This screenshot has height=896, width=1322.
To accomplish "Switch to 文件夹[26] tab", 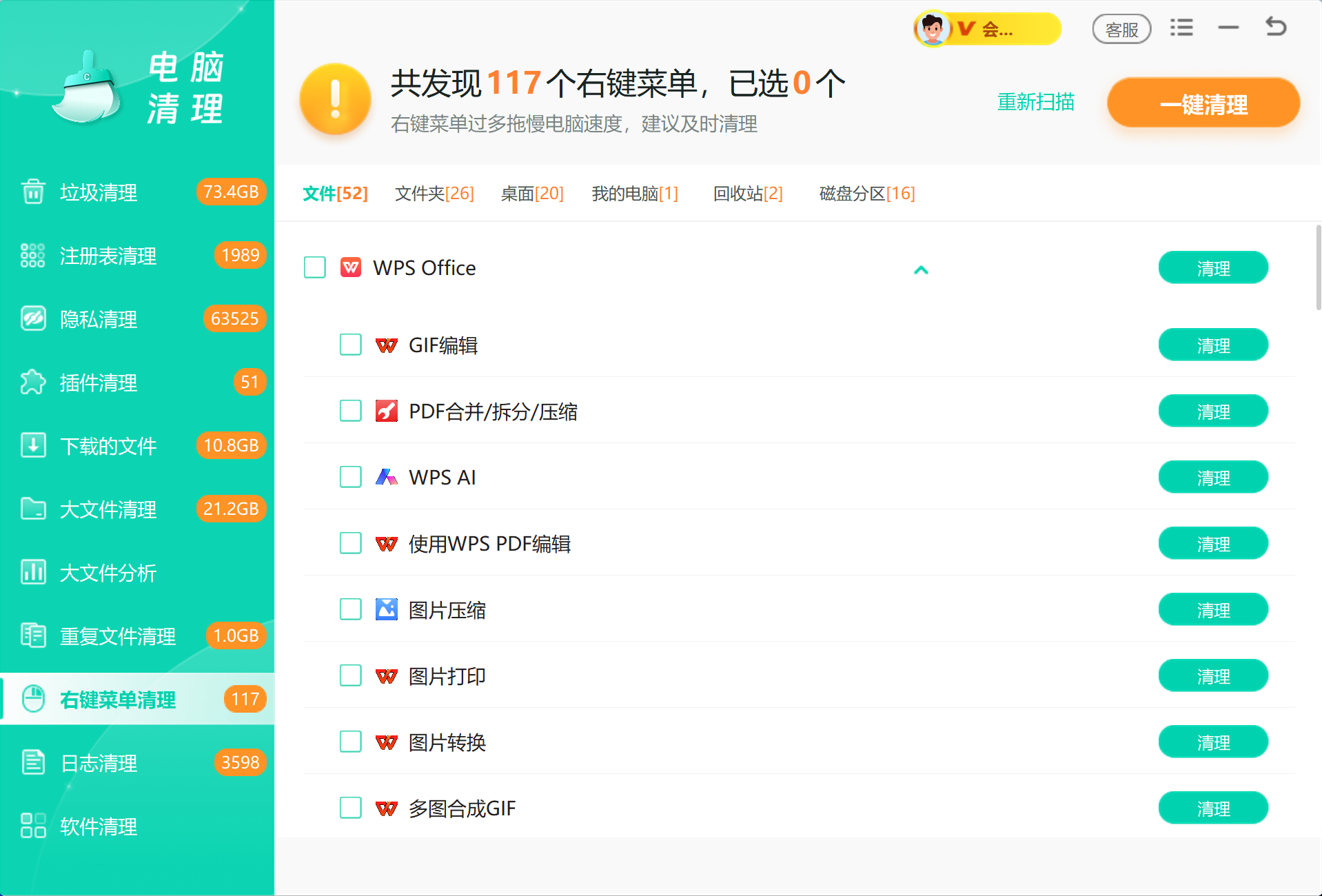I will [434, 194].
